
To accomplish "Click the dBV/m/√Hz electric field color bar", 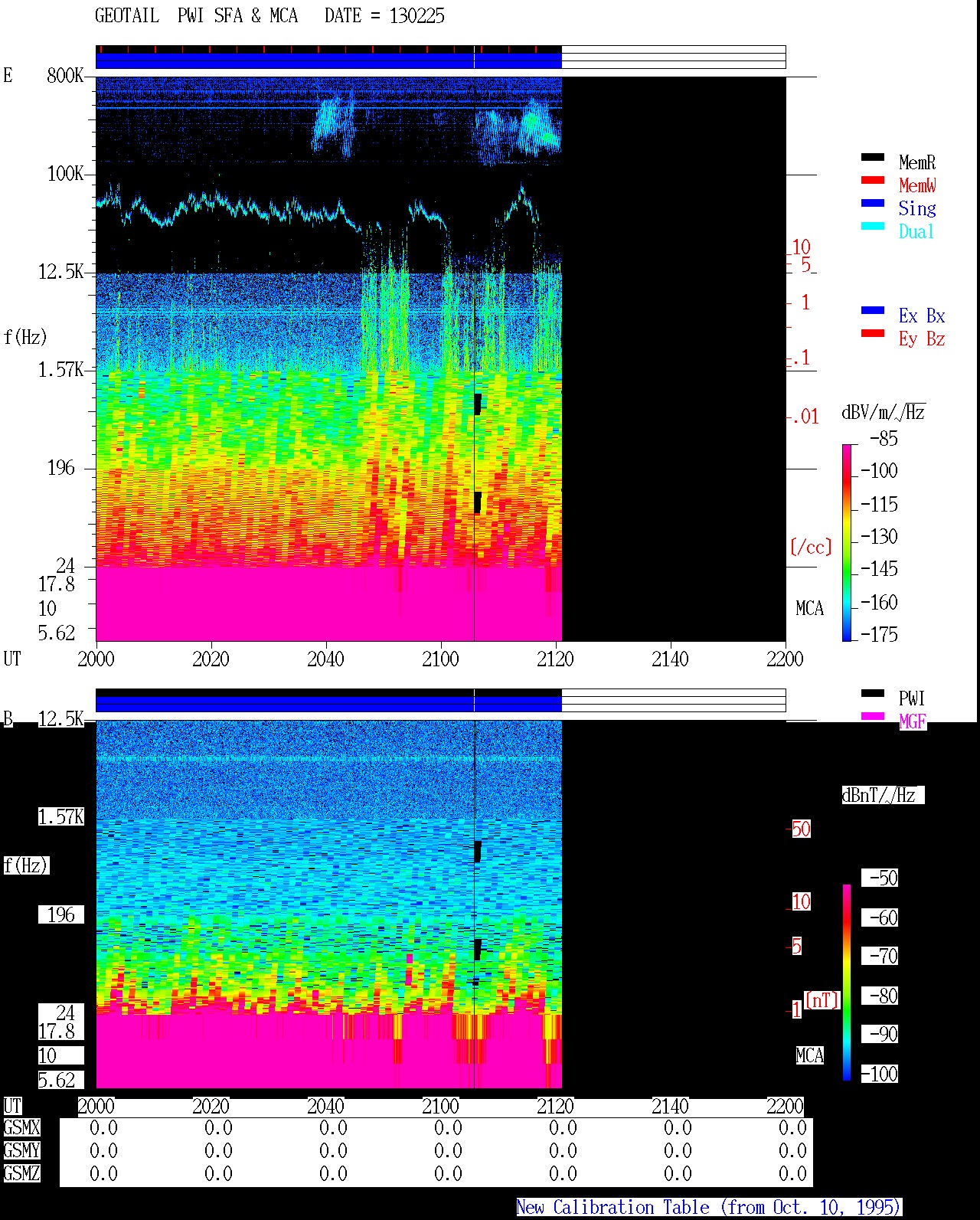I will (847, 542).
